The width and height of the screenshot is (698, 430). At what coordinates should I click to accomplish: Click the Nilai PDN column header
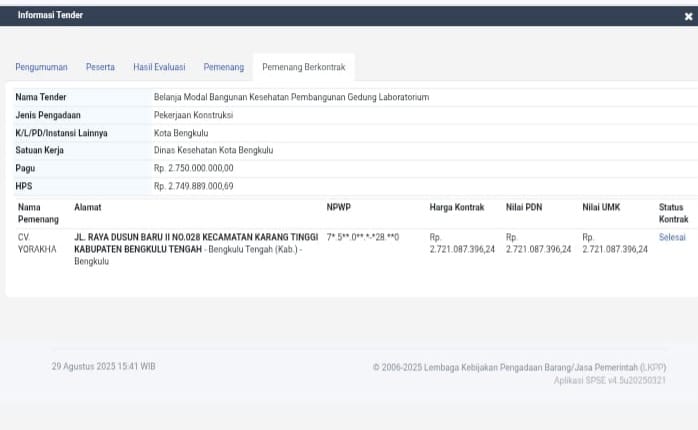point(526,207)
